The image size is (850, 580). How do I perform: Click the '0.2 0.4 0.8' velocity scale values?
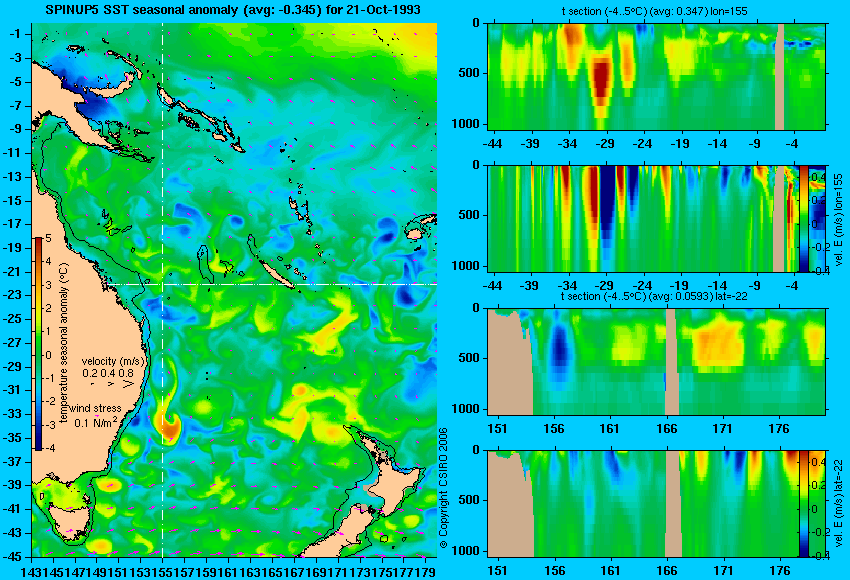[108, 373]
